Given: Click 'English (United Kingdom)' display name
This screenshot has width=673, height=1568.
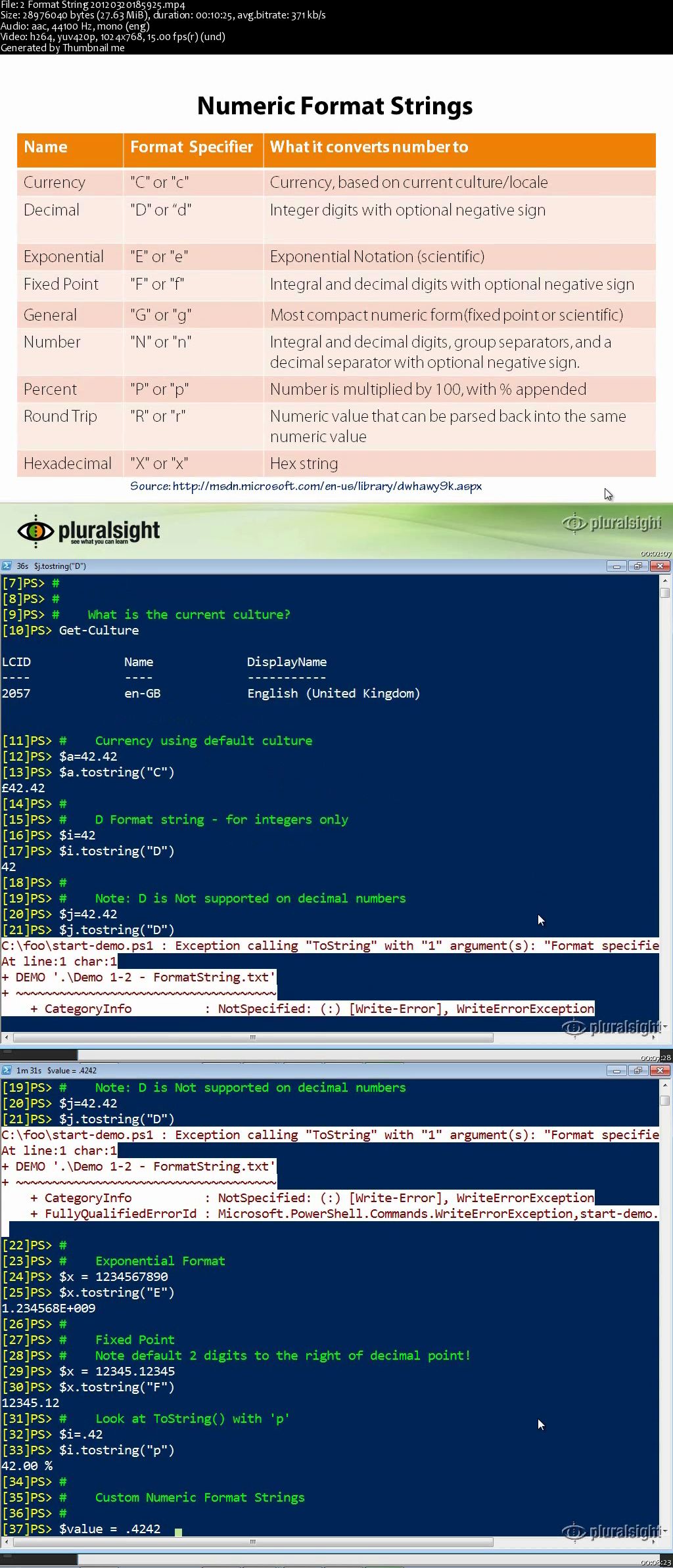Looking at the screenshot, I should (334, 694).
